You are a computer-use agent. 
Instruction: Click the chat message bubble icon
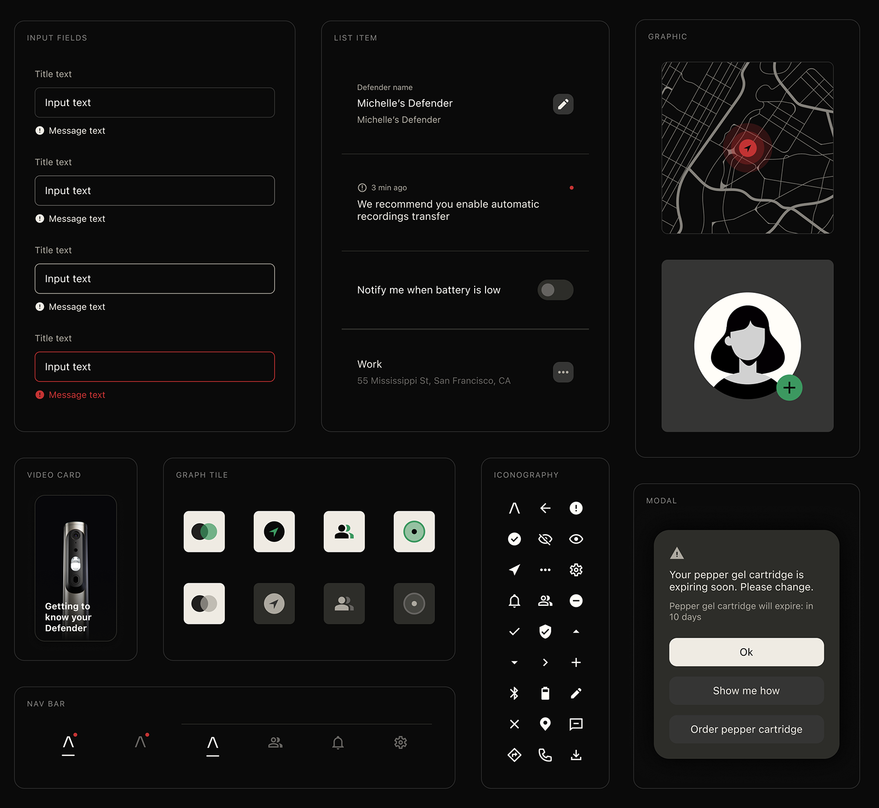(576, 724)
